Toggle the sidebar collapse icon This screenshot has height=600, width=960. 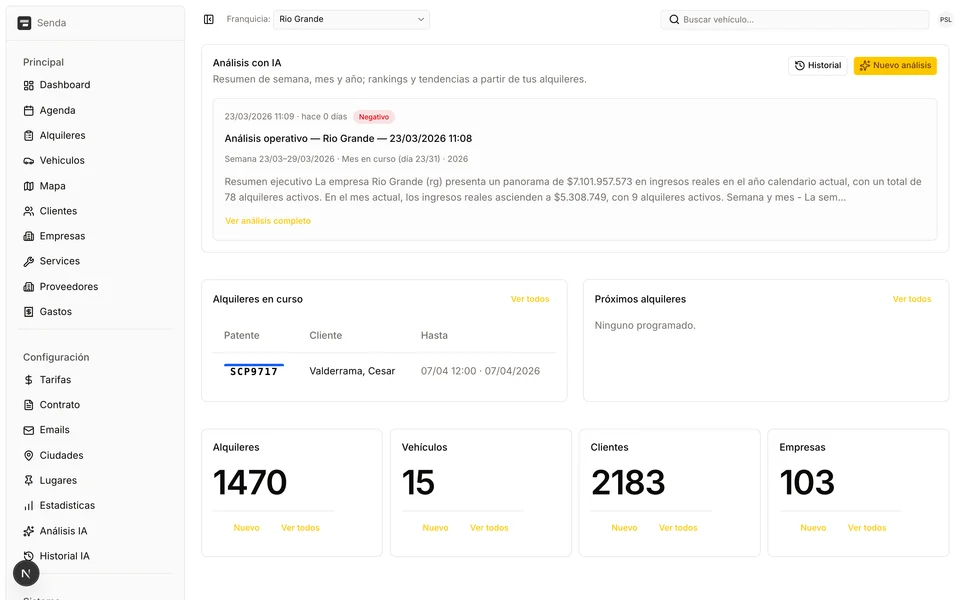click(x=209, y=19)
